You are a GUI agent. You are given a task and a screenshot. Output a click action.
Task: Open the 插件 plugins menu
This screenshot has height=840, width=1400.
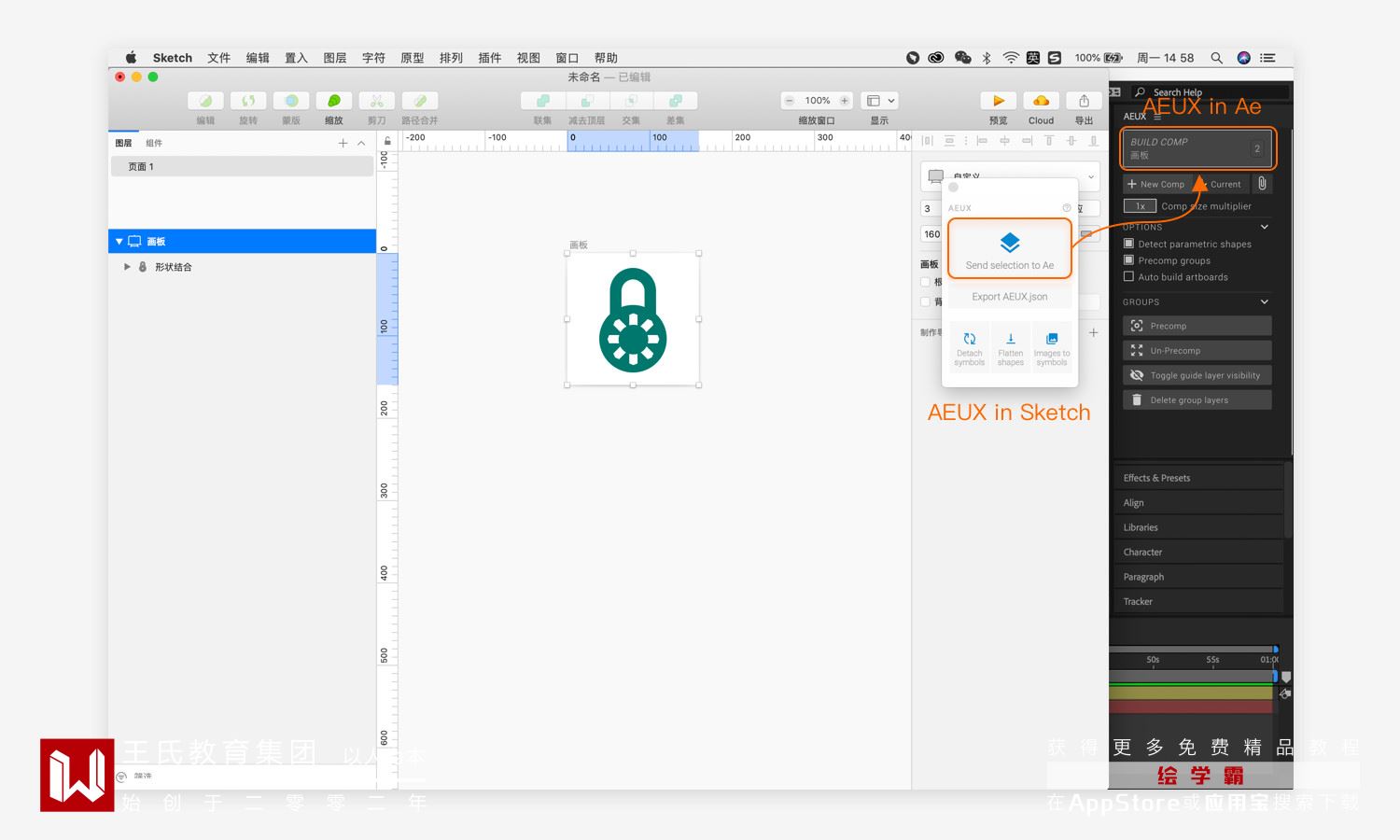(489, 58)
